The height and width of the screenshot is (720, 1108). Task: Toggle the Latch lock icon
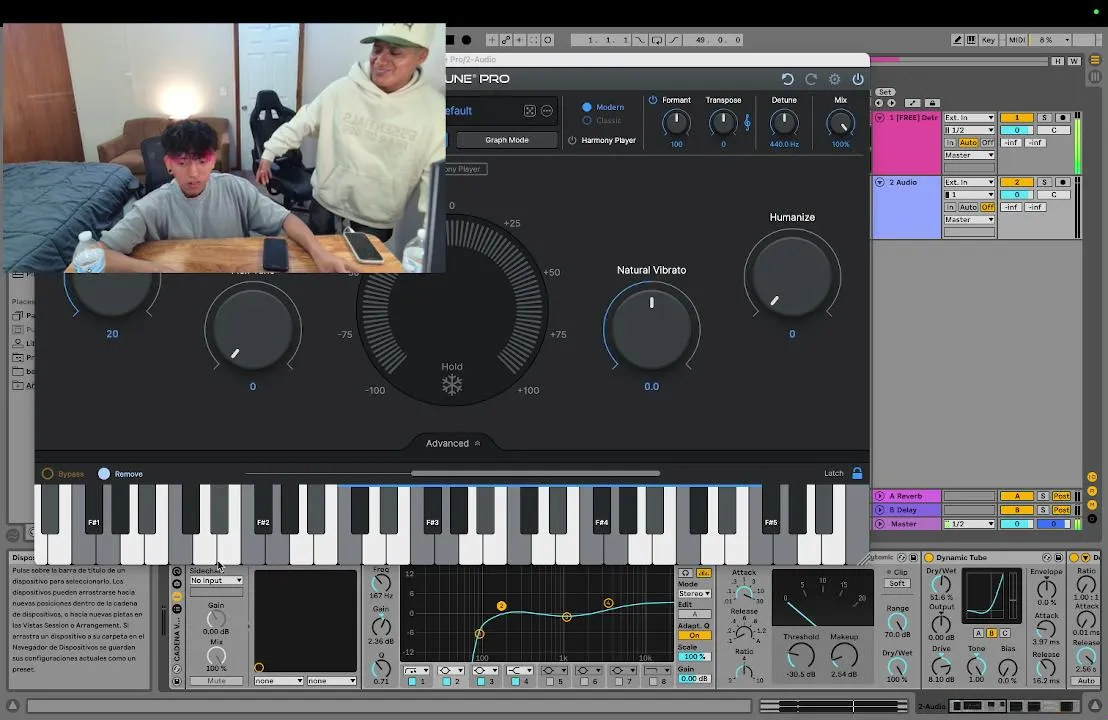(x=857, y=473)
